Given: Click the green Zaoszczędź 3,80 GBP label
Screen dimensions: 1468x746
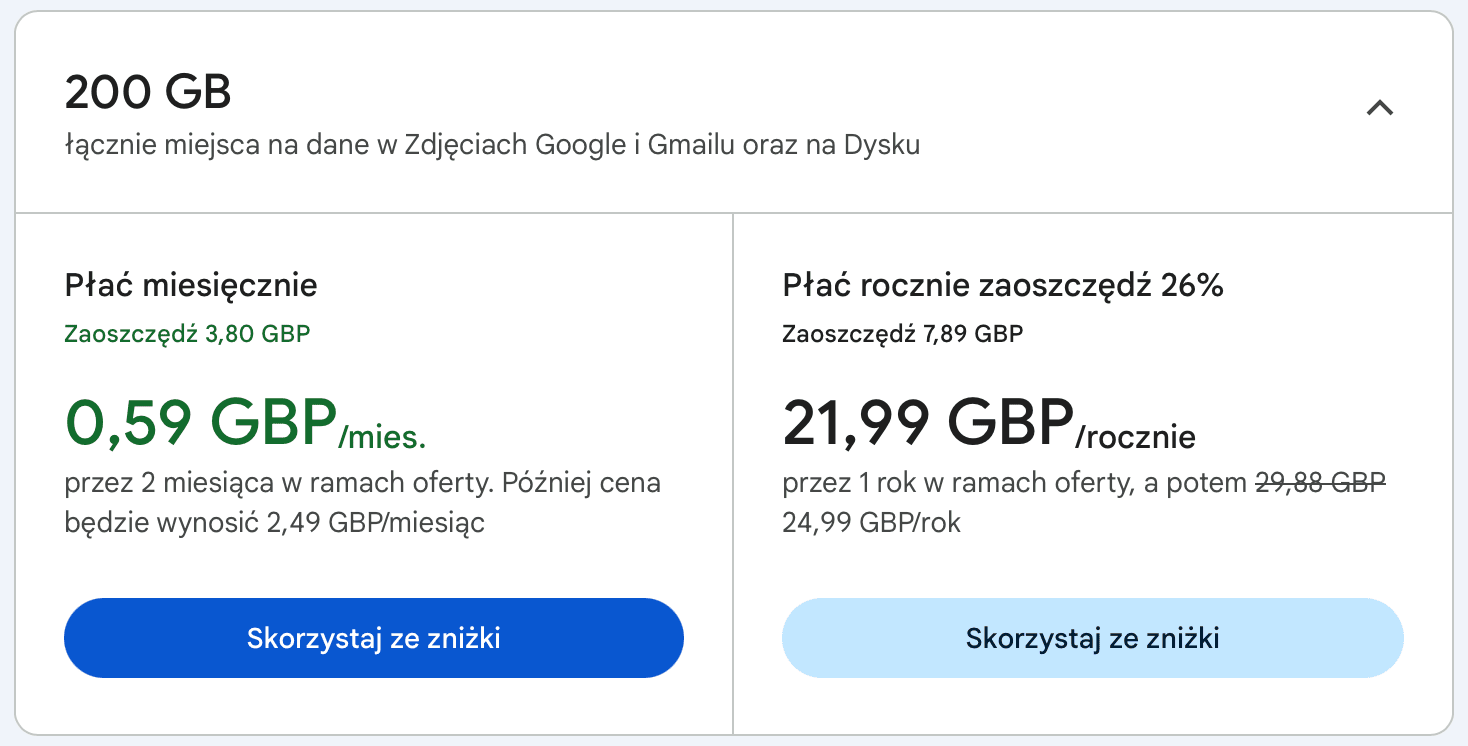Looking at the screenshot, I should click(x=189, y=334).
